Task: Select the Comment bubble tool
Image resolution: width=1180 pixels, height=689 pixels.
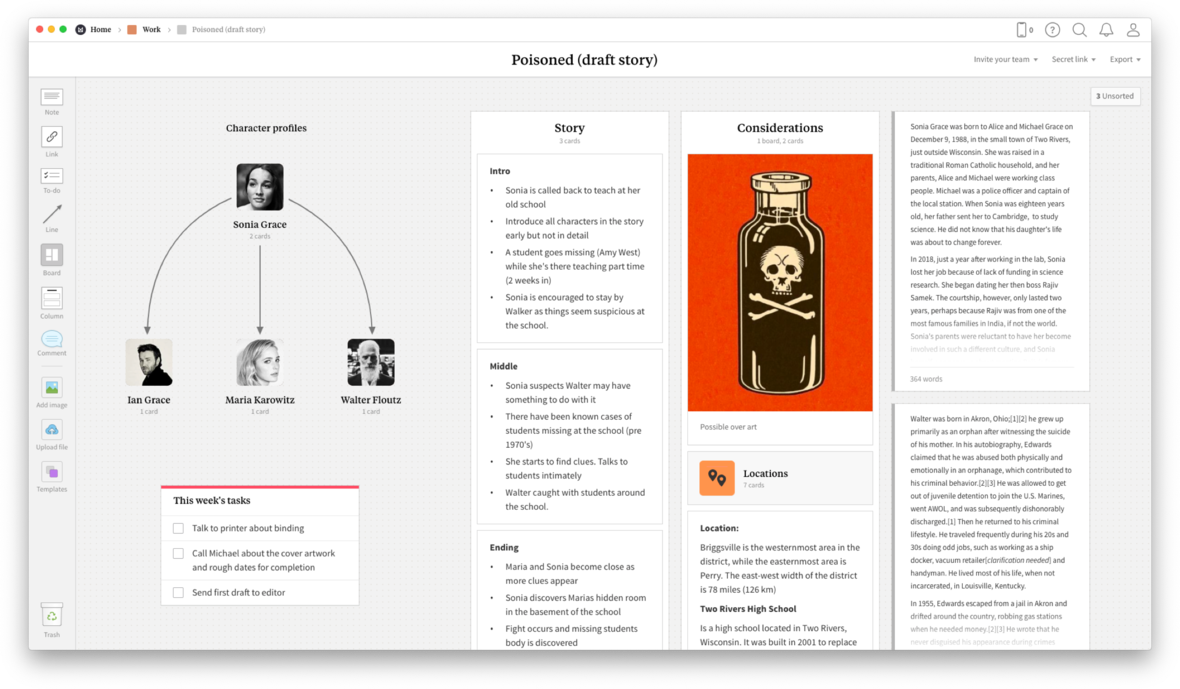Action: pyautogui.click(x=52, y=339)
